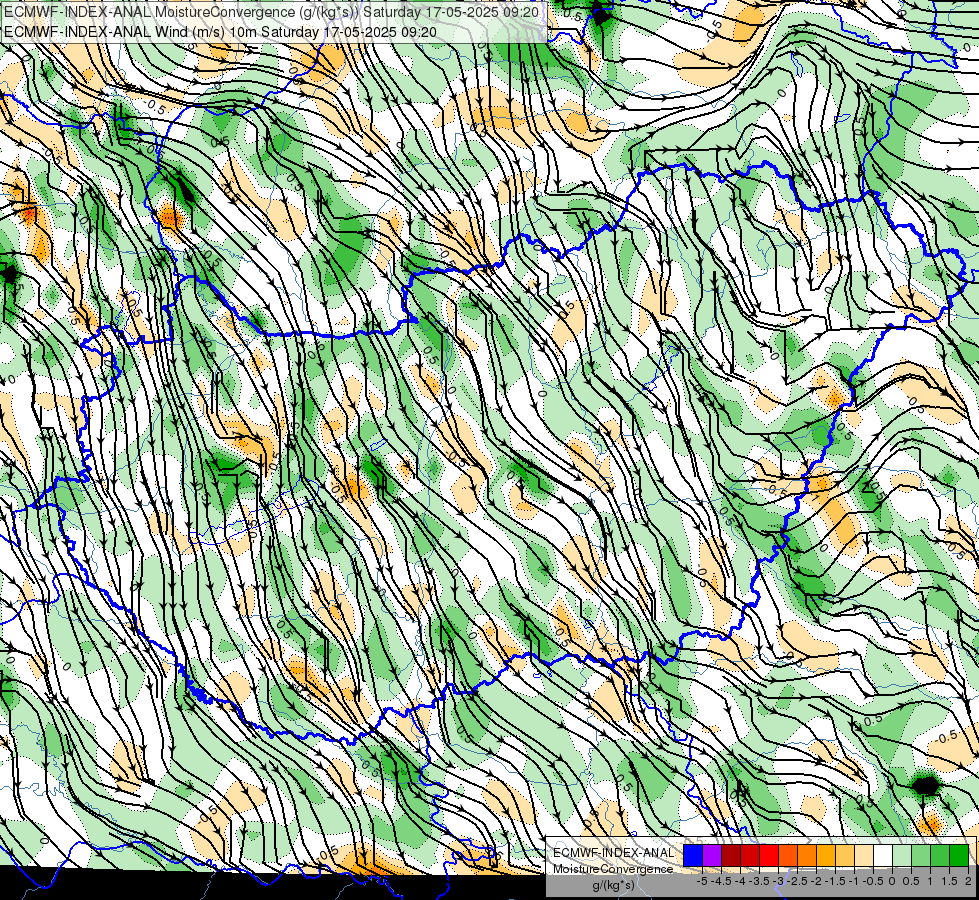Viewport: 979px width, 900px height.
Task: Click the ECMWF-INDEX-ANAL label in the legend
Action: coord(614,853)
